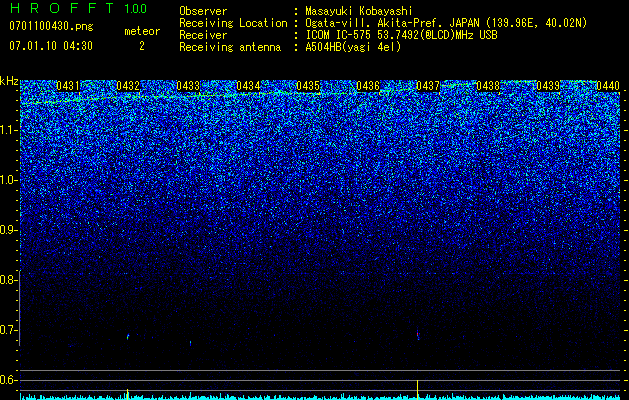Click the short yellow spike near 0432
Image resolution: width=629 pixels, height=400 pixels.
128,394
